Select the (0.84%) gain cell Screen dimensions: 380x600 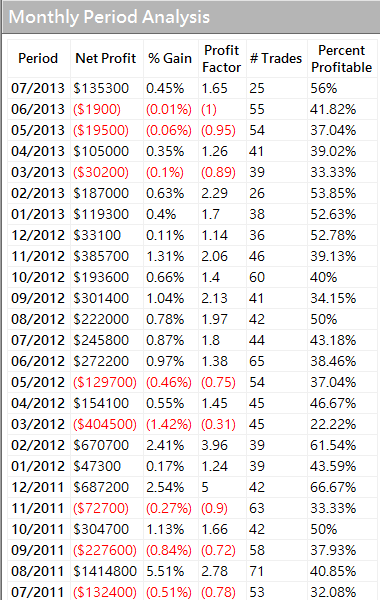(x=169, y=550)
